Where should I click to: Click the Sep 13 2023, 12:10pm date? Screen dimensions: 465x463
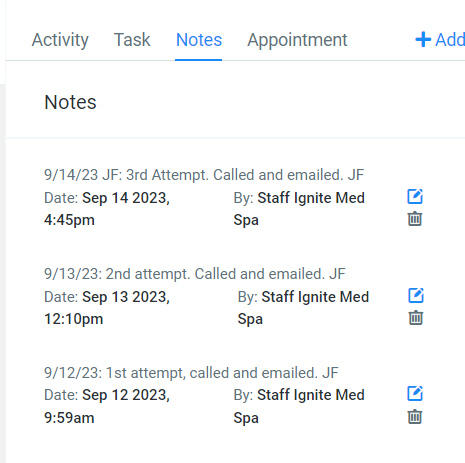pyautogui.click(x=107, y=308)
